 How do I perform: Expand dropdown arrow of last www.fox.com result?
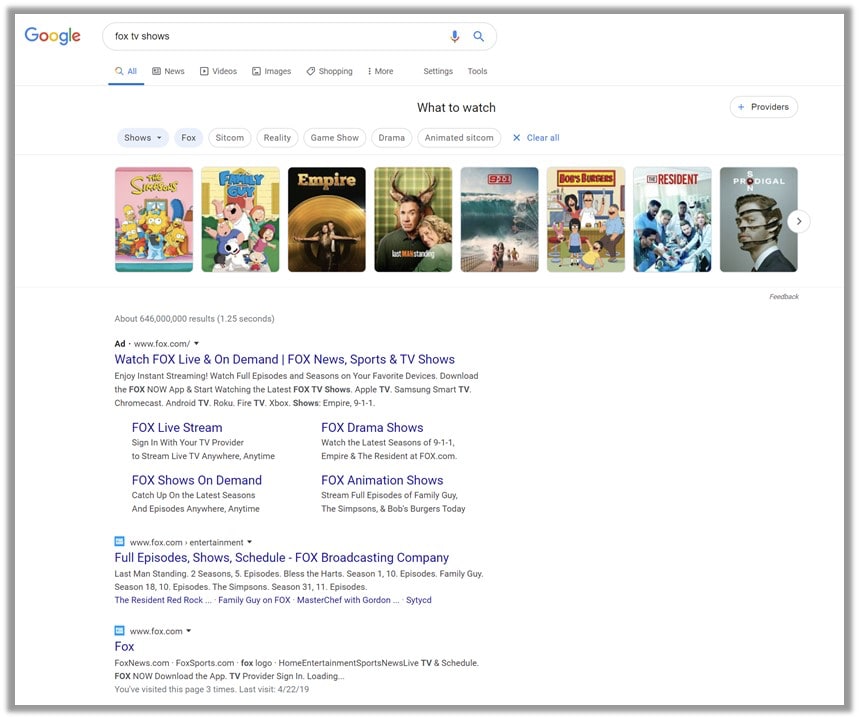(189, 631)
